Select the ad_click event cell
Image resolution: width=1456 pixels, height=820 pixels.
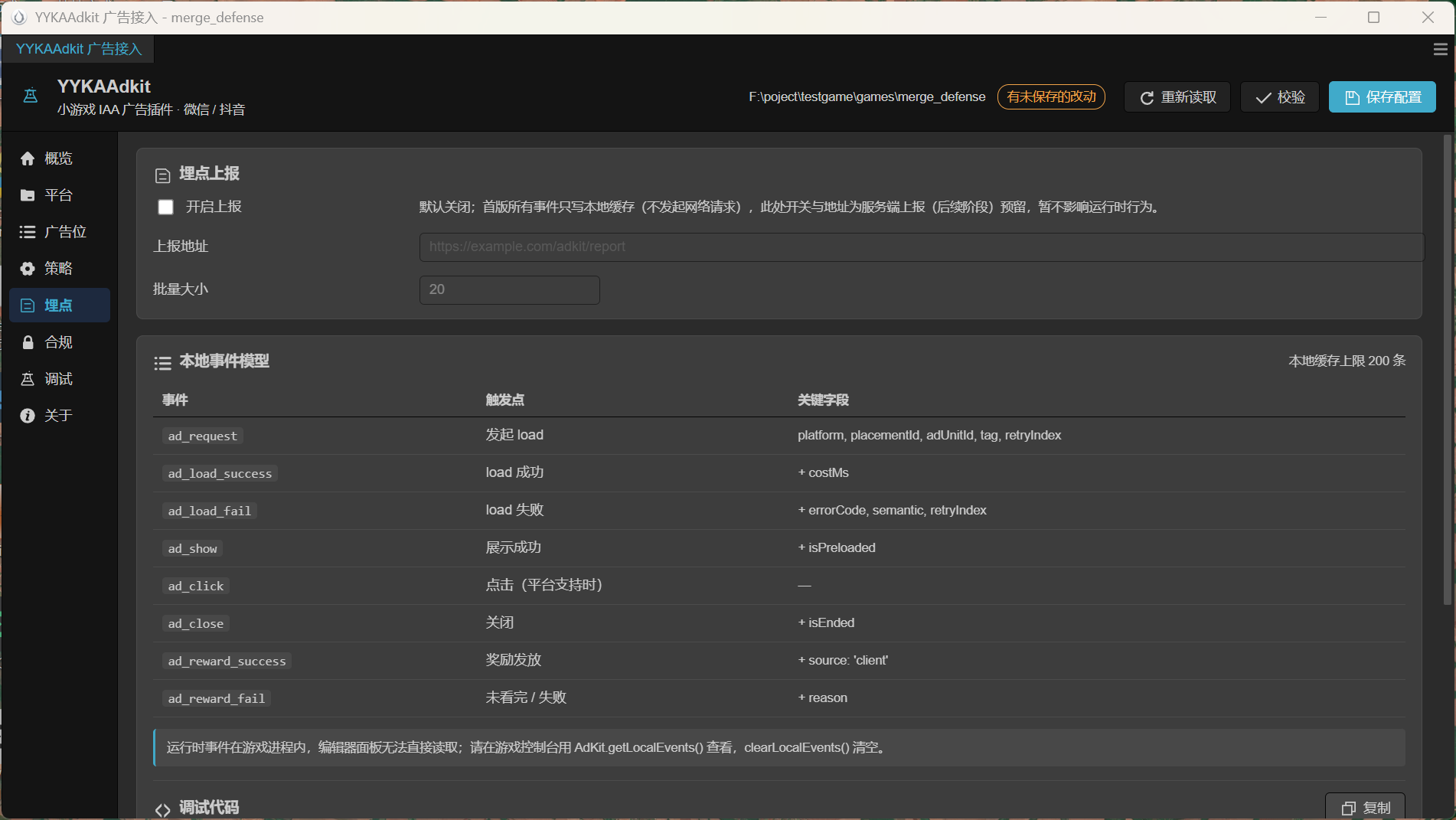point(196,586)
